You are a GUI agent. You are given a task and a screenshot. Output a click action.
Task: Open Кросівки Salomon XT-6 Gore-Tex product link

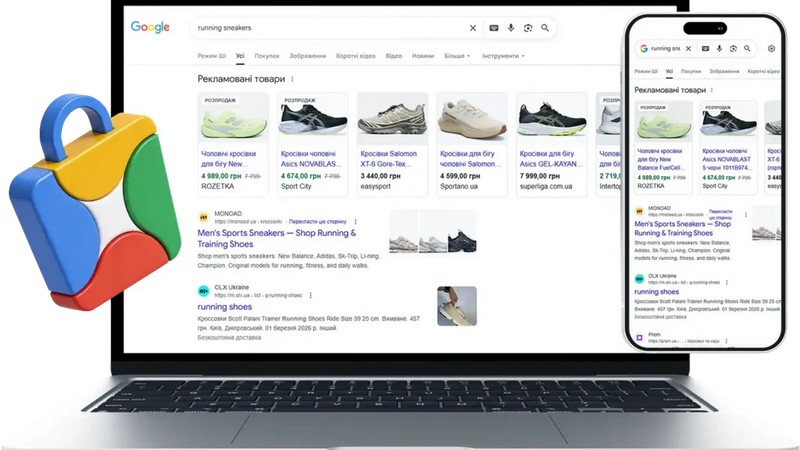388,159
